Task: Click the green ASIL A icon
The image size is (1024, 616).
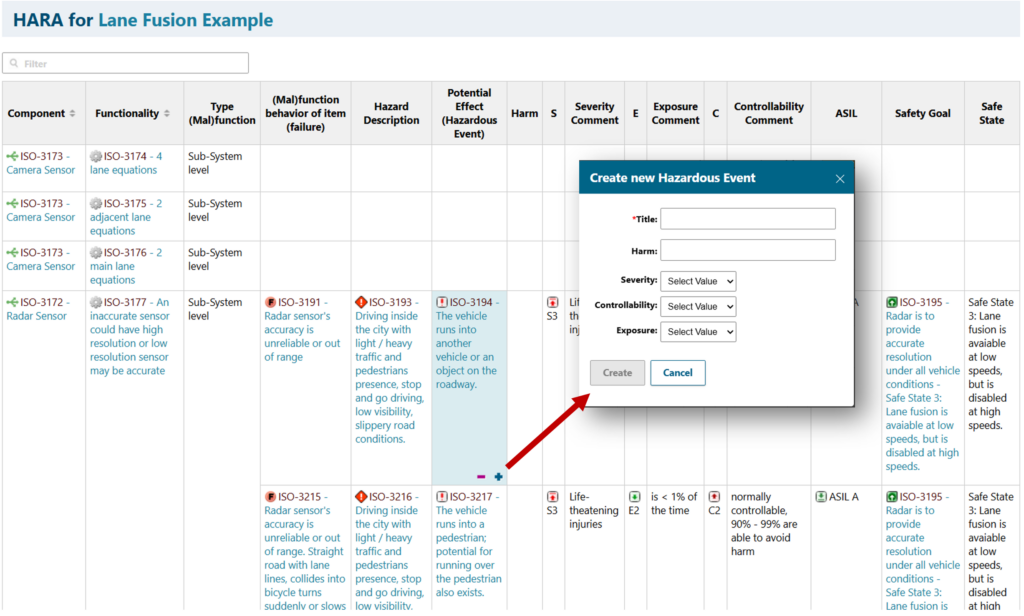Action: [821, 496]
